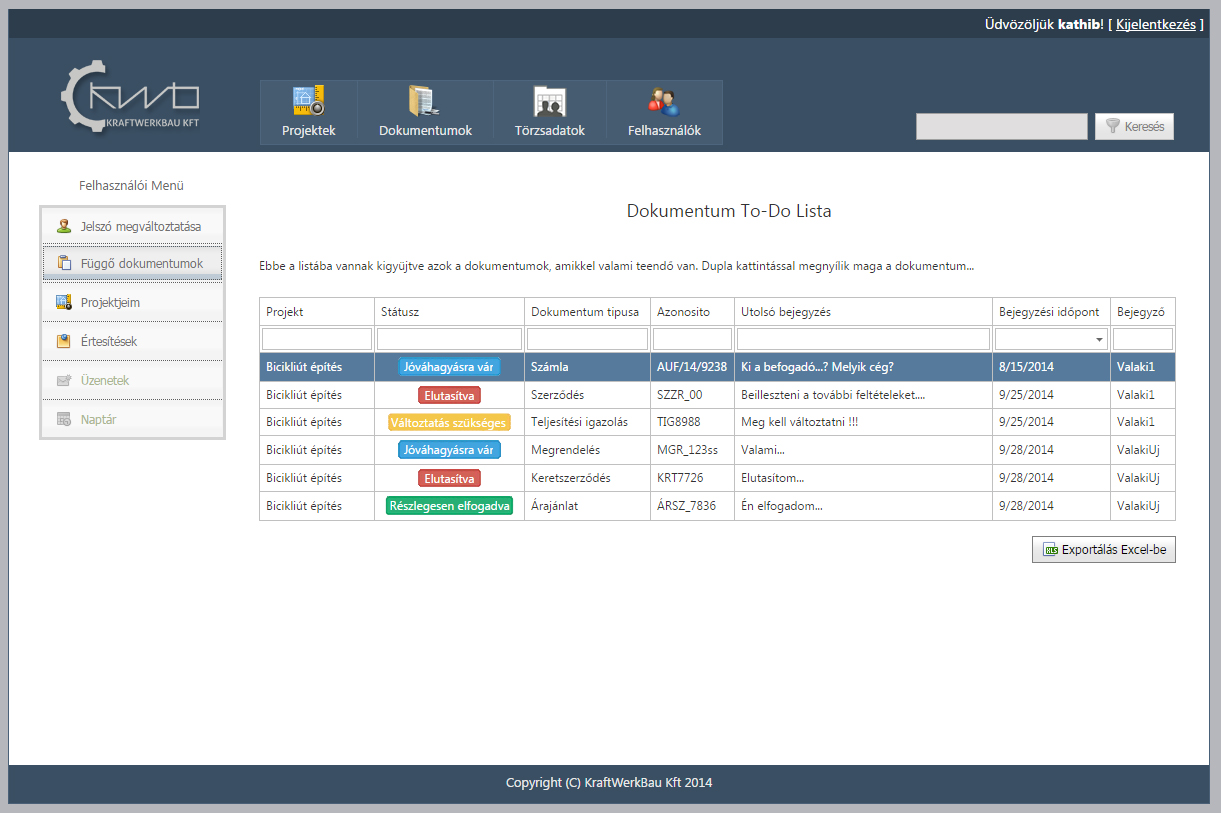Open Projektjeim from the sidebar
Image resolution: width=1221 pixels, height=813 pixels.
(x=132, y=302)
